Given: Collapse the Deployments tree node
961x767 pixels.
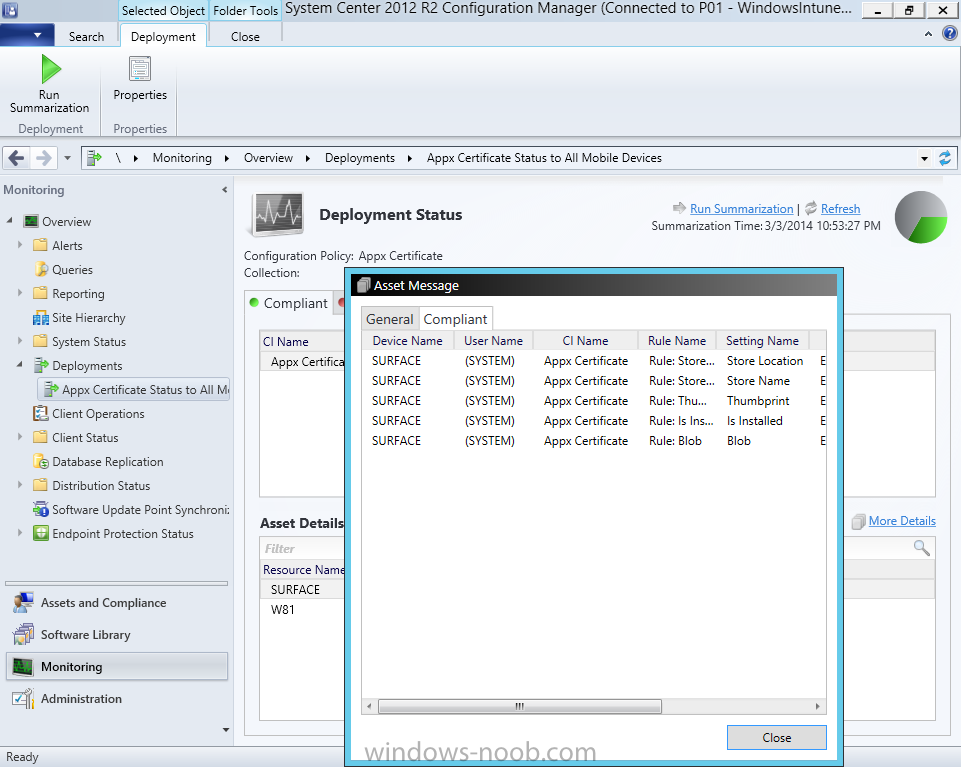Looking at the screenshot, I should click(20, 365).
